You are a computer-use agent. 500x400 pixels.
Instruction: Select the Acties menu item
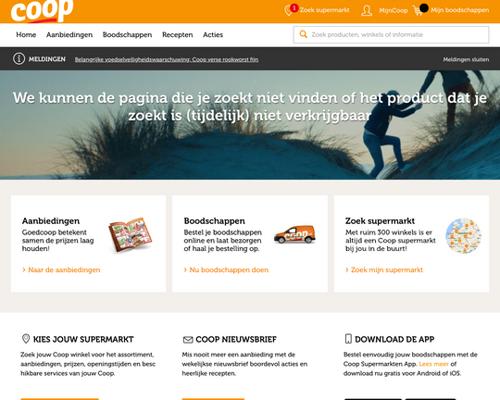(x=213, y=35)
